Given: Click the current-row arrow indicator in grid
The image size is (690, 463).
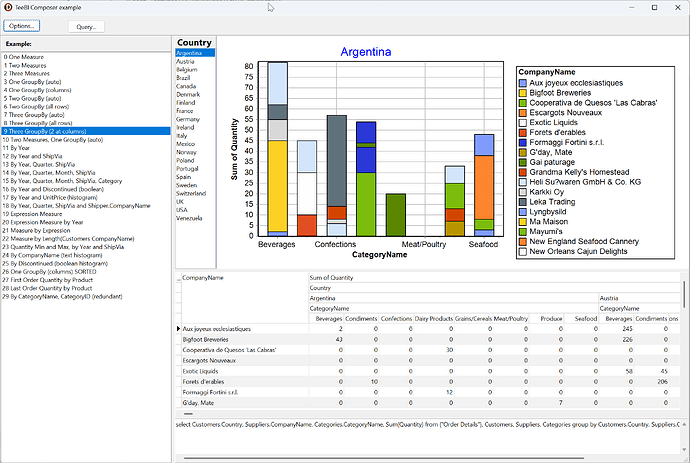Looking at the screenshot, I should 178,329.
